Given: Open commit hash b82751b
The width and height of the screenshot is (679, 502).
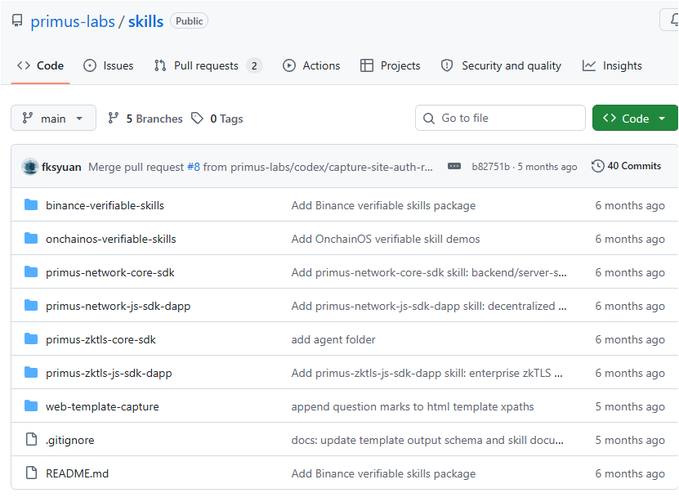Looking at the screenshot, I should tap(491, 167).
